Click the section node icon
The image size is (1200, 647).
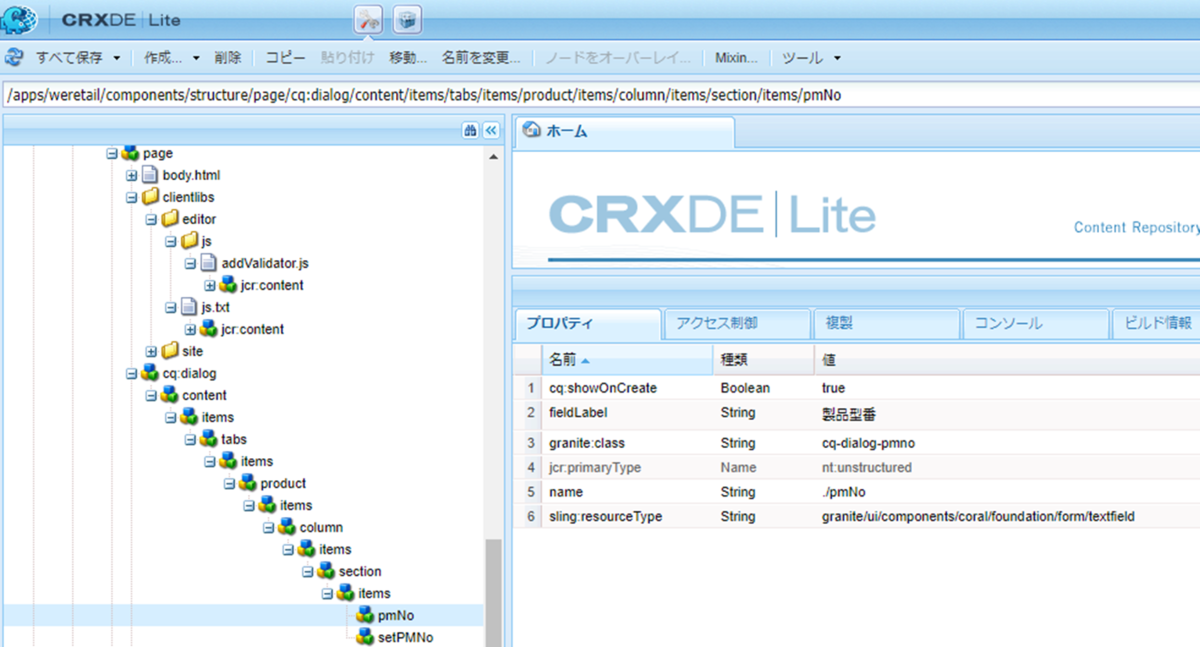pyautogui.click(x=326, y=571)
